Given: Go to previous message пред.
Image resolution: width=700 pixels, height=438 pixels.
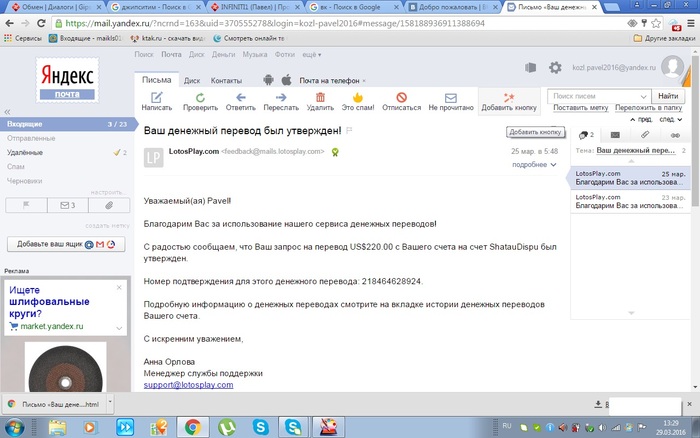Looking at the screenshot, I should [x=641, y=120].
